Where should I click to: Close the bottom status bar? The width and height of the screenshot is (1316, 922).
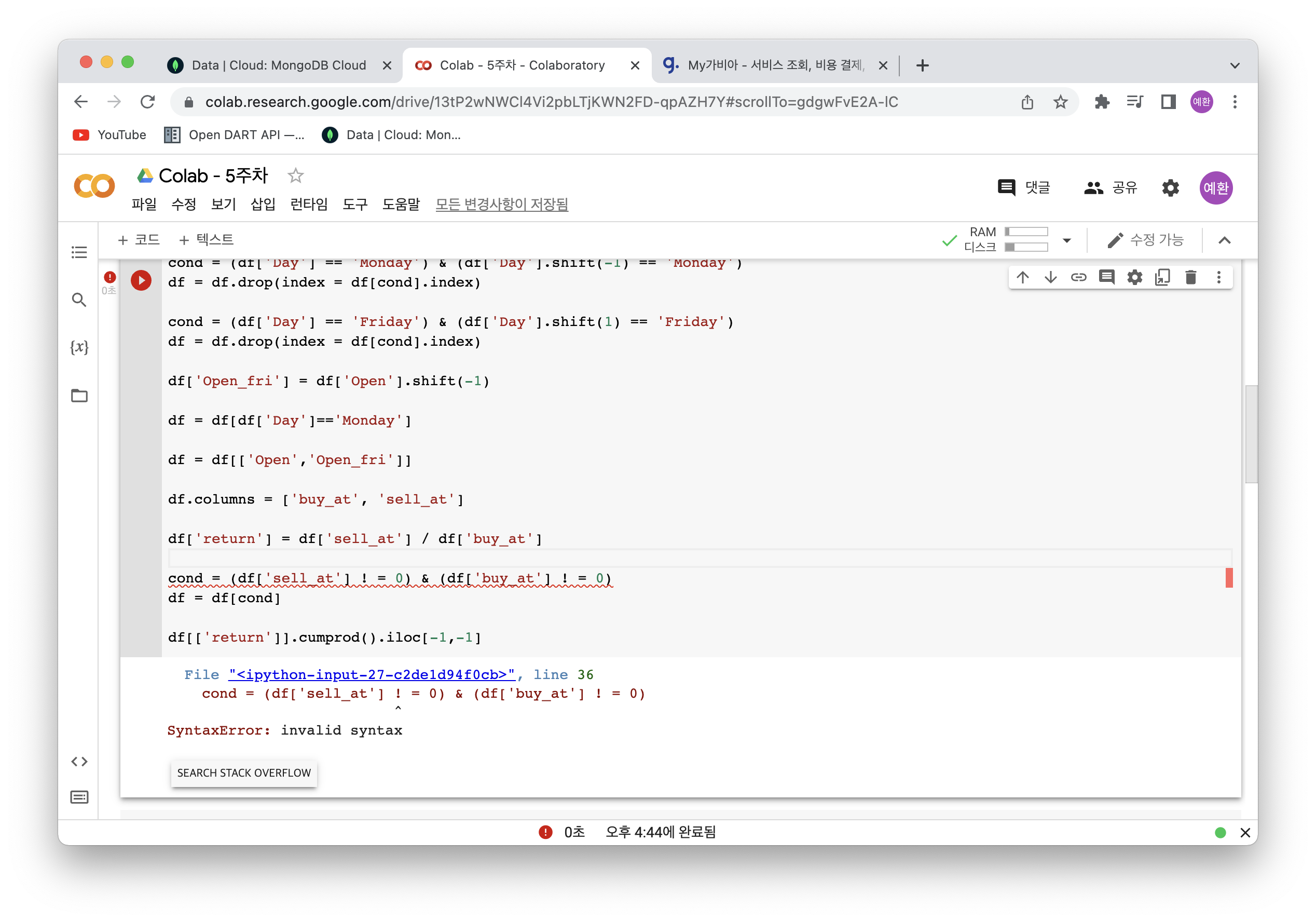click(1245, 833)
